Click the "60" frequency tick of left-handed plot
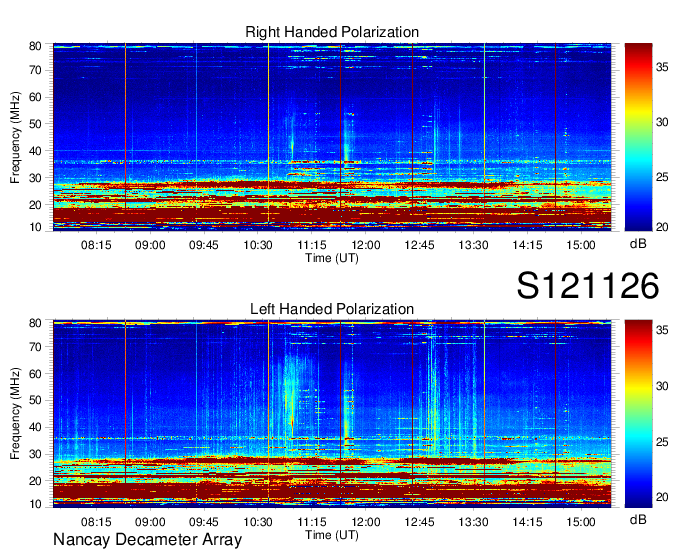The width and height of the screenshot is (680, 552). click(x=35, y=374)
